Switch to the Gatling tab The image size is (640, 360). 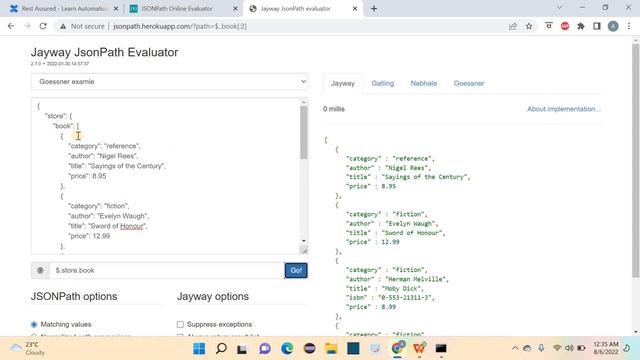tap(382, 83)
